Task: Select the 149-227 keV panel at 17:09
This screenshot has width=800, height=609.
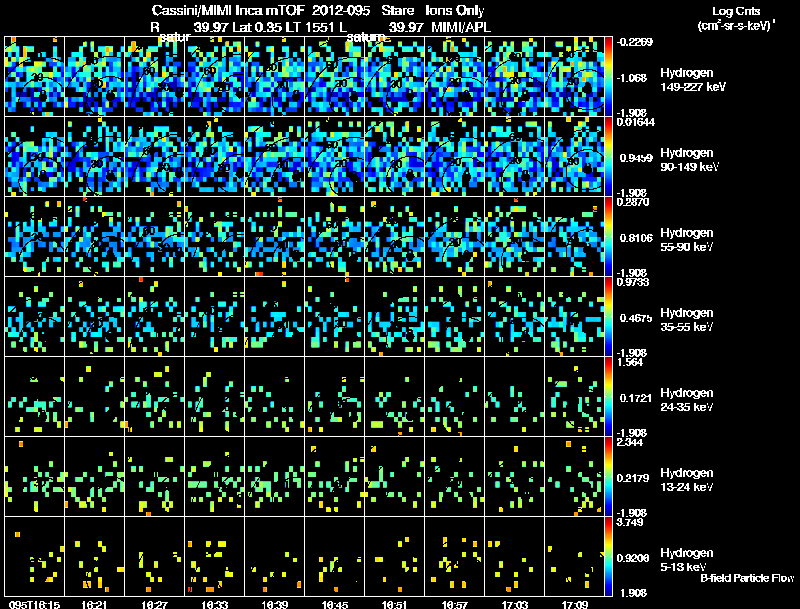Action: pos(574,76)
